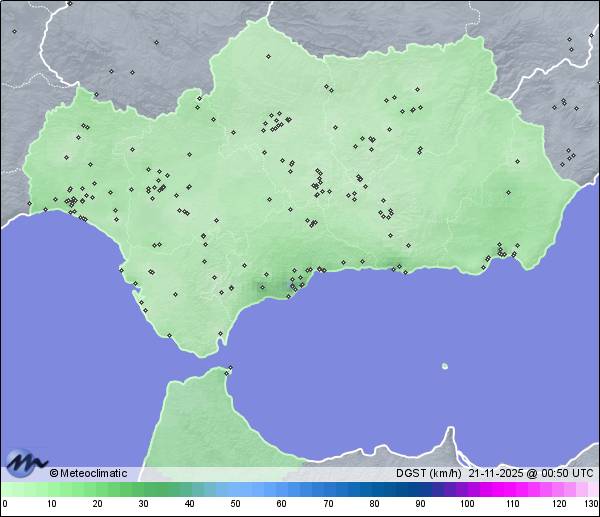600x517 pixels.
Task: Click the 100 km/h purple legend segment
Action: [466, 489]
